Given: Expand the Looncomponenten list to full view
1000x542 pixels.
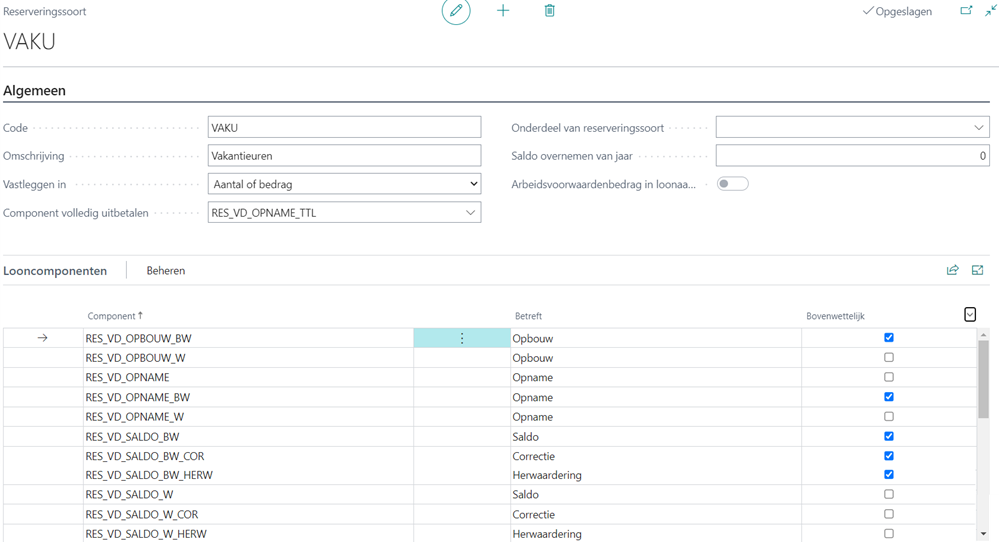Looking at the screenshot, I should tap(978, 270).
